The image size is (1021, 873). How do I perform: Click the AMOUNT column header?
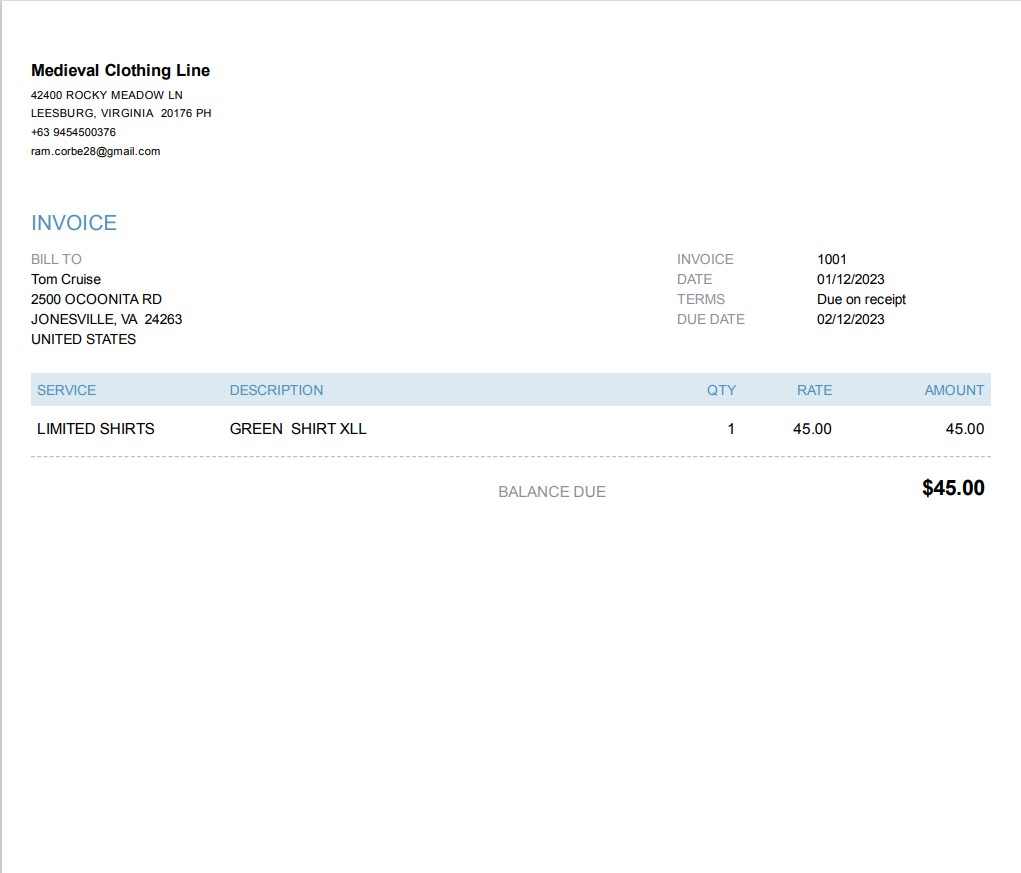[x=954, y=390]
